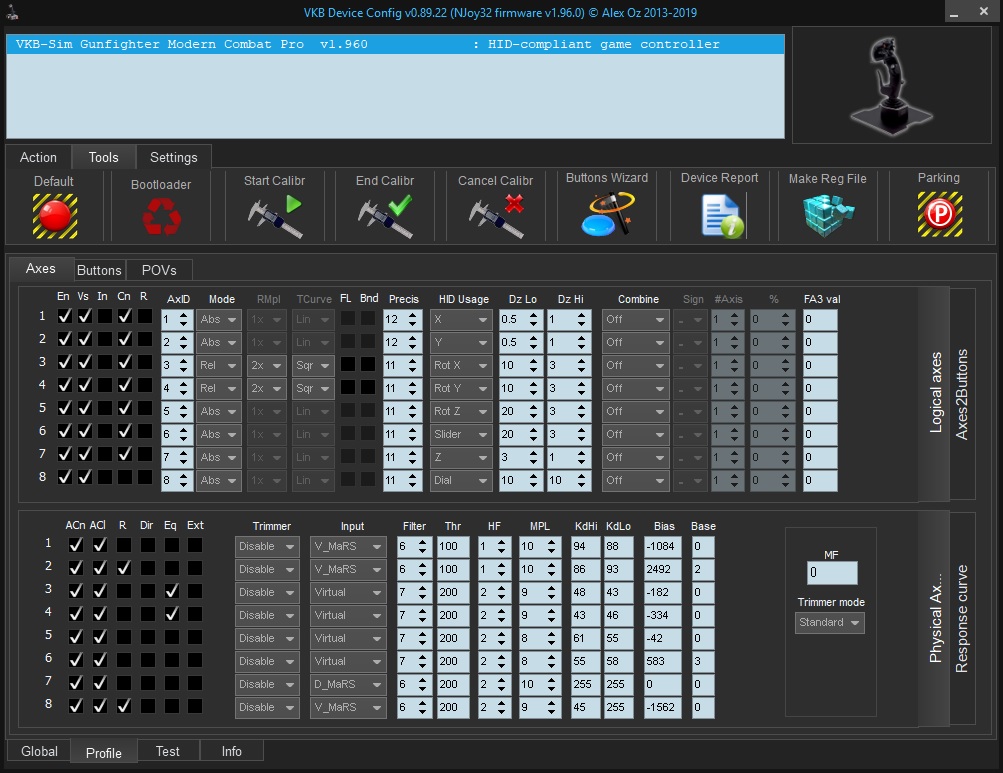The image size is (1003, 773).
Task: Click Bias field showing 2492
Action: point(663,570)
